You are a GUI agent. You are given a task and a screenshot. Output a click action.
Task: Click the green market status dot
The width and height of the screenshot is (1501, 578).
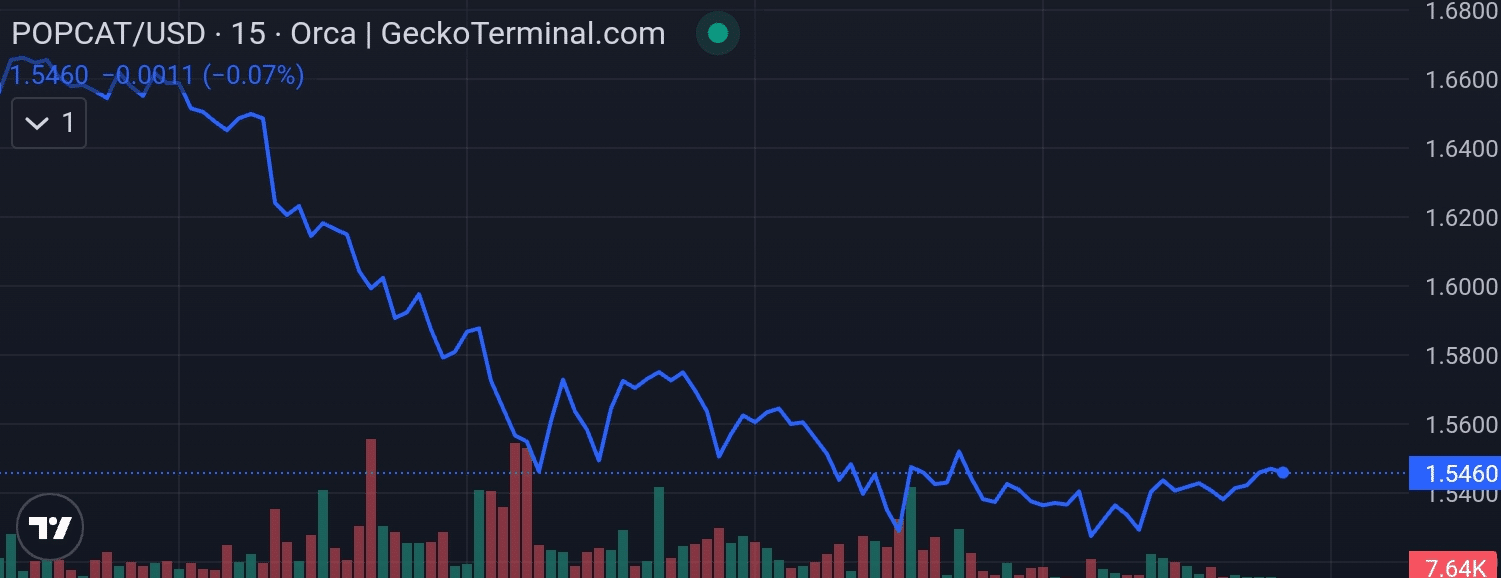coord(717,33)
